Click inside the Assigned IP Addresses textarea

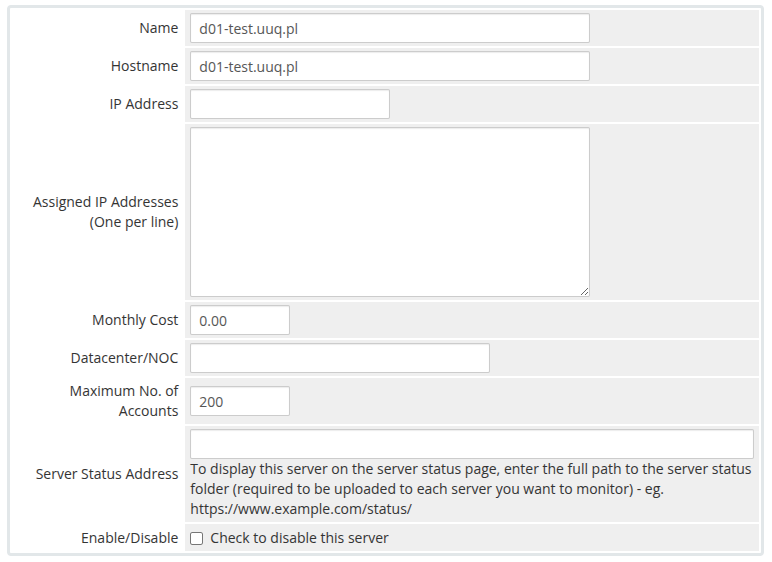(389, 211)
